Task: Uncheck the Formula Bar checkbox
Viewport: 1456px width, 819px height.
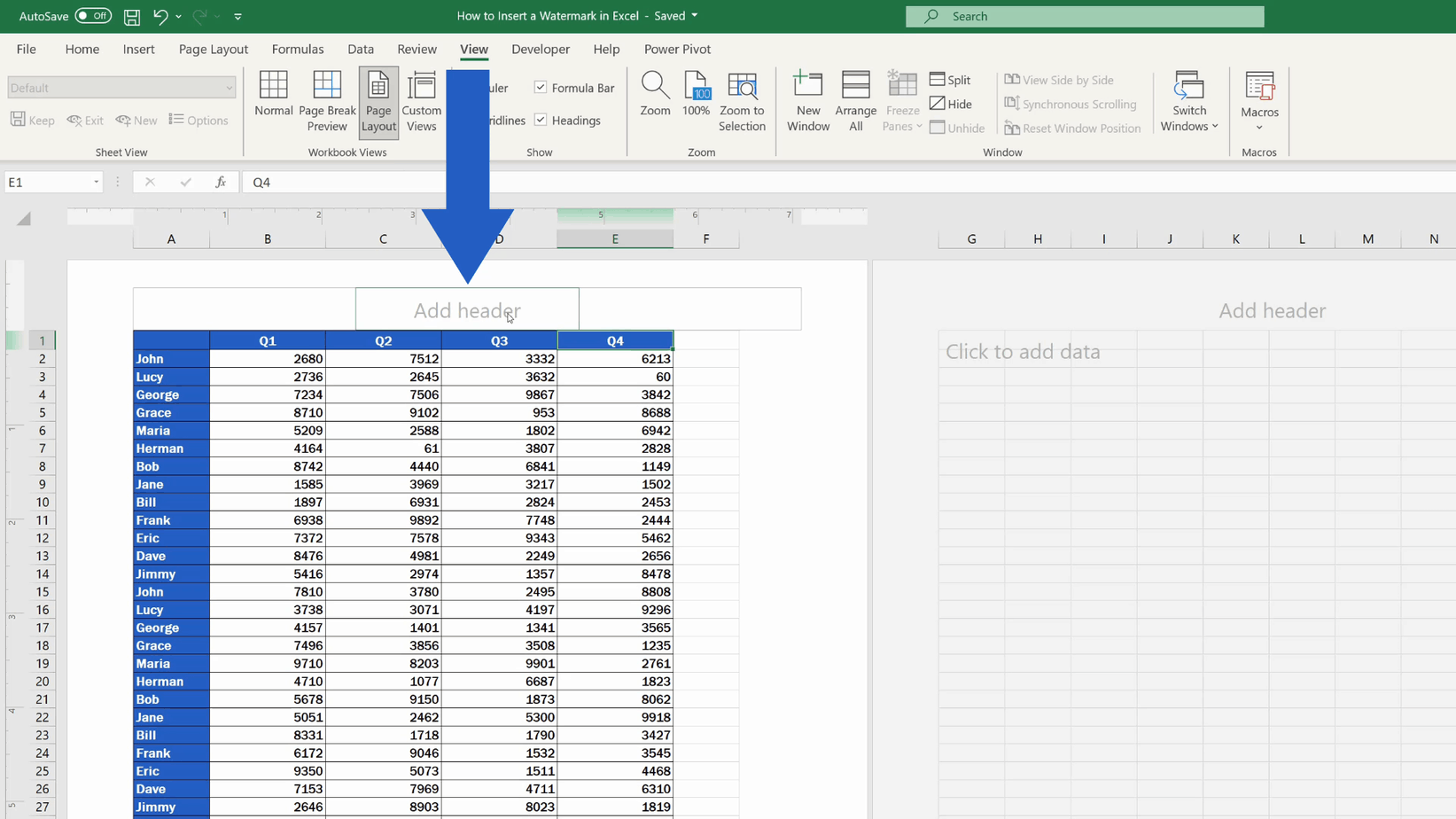Action: click(x=541, y=88)
